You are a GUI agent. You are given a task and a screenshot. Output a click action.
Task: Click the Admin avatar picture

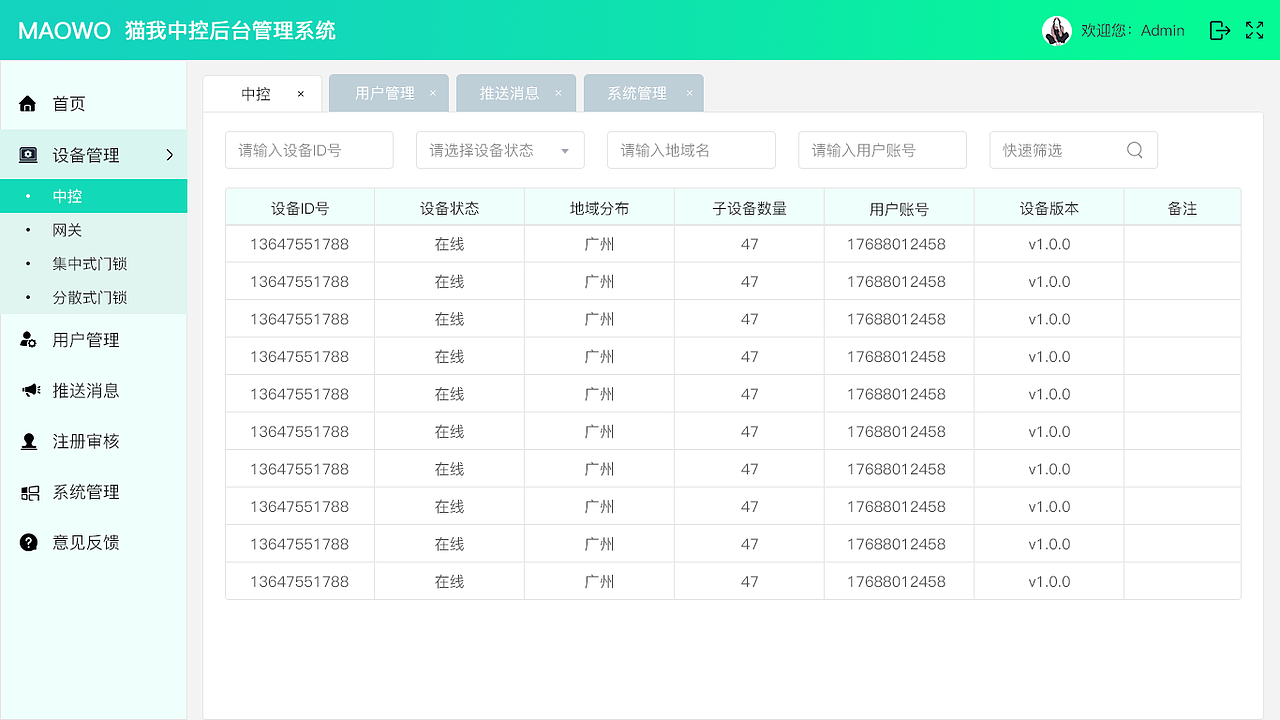1057,31
